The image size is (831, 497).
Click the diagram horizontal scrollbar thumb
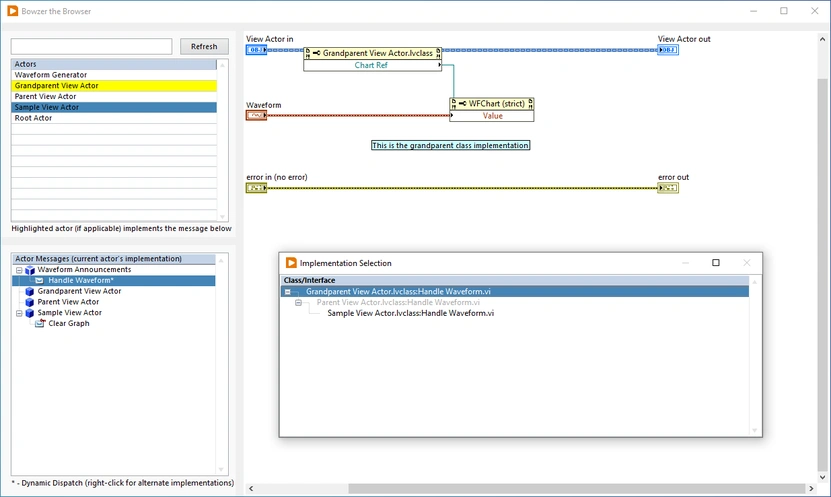[577, 489]
